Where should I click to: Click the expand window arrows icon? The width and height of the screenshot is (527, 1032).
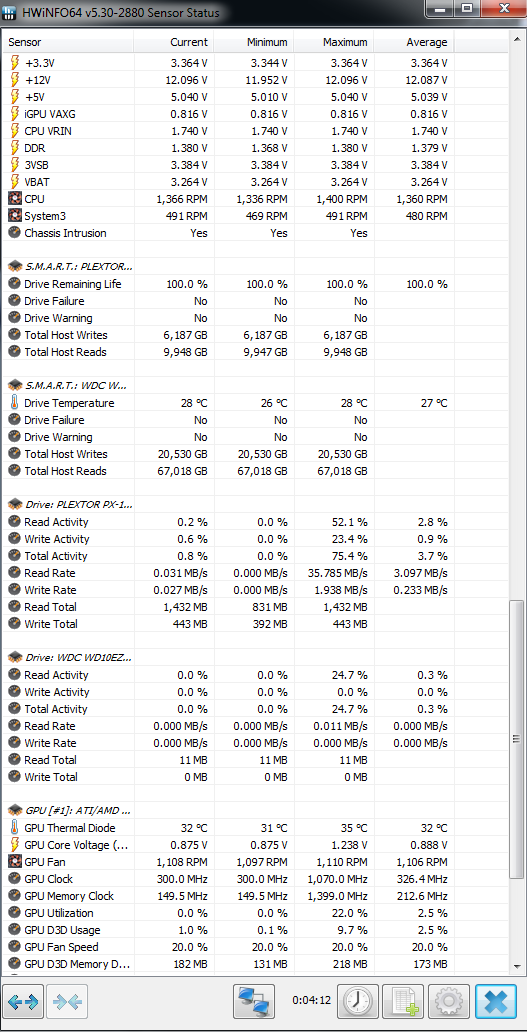click(24, 1002)
